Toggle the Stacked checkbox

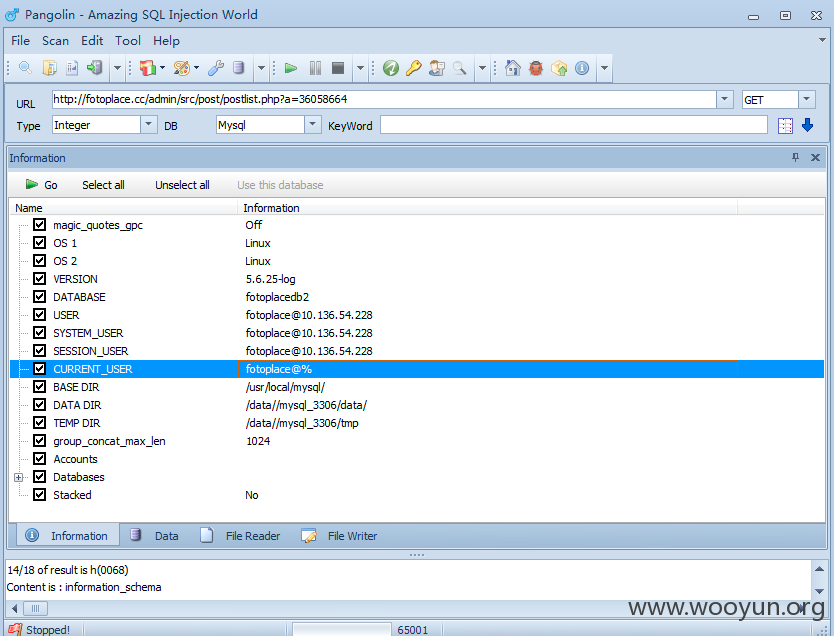point(39,495)
